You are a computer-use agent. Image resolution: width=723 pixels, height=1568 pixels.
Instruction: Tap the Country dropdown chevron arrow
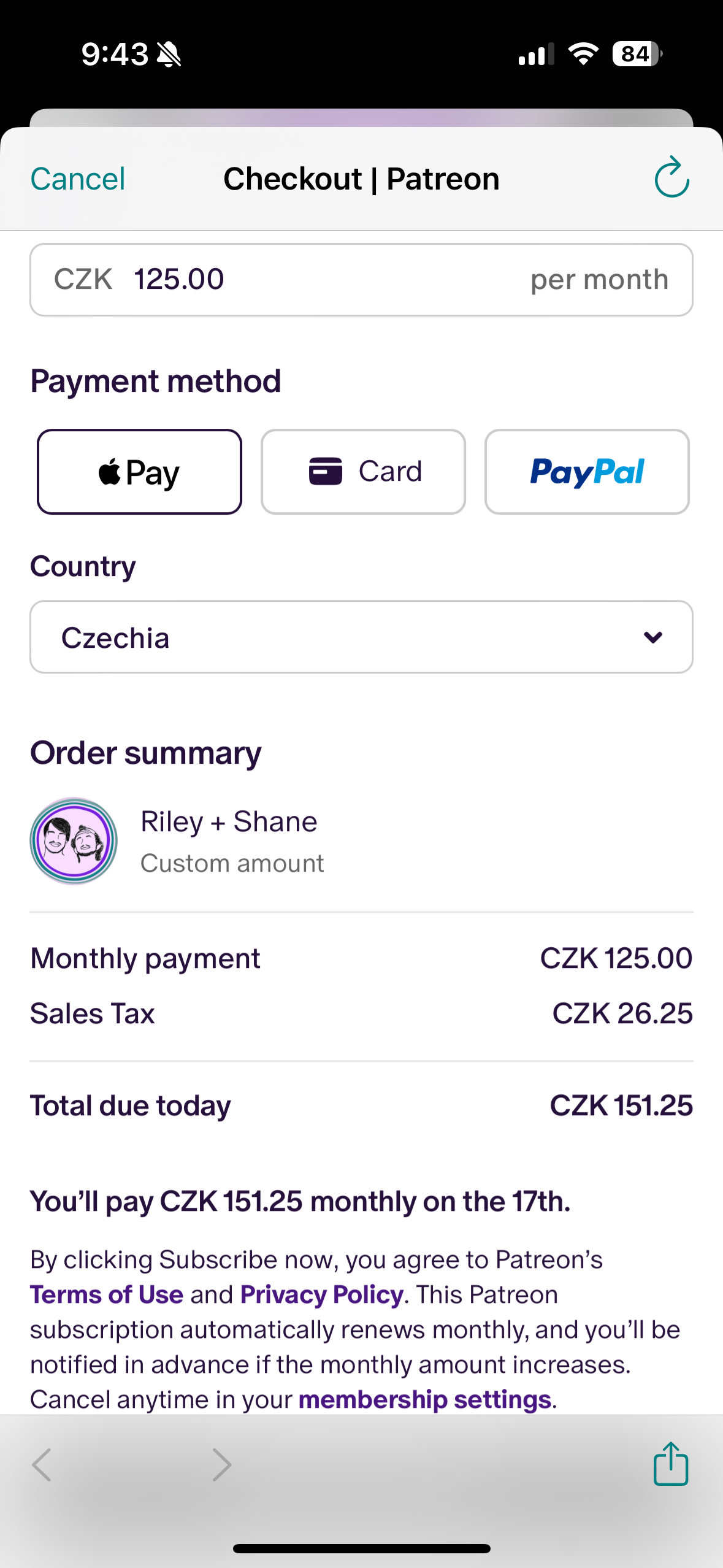click(653, 637)
